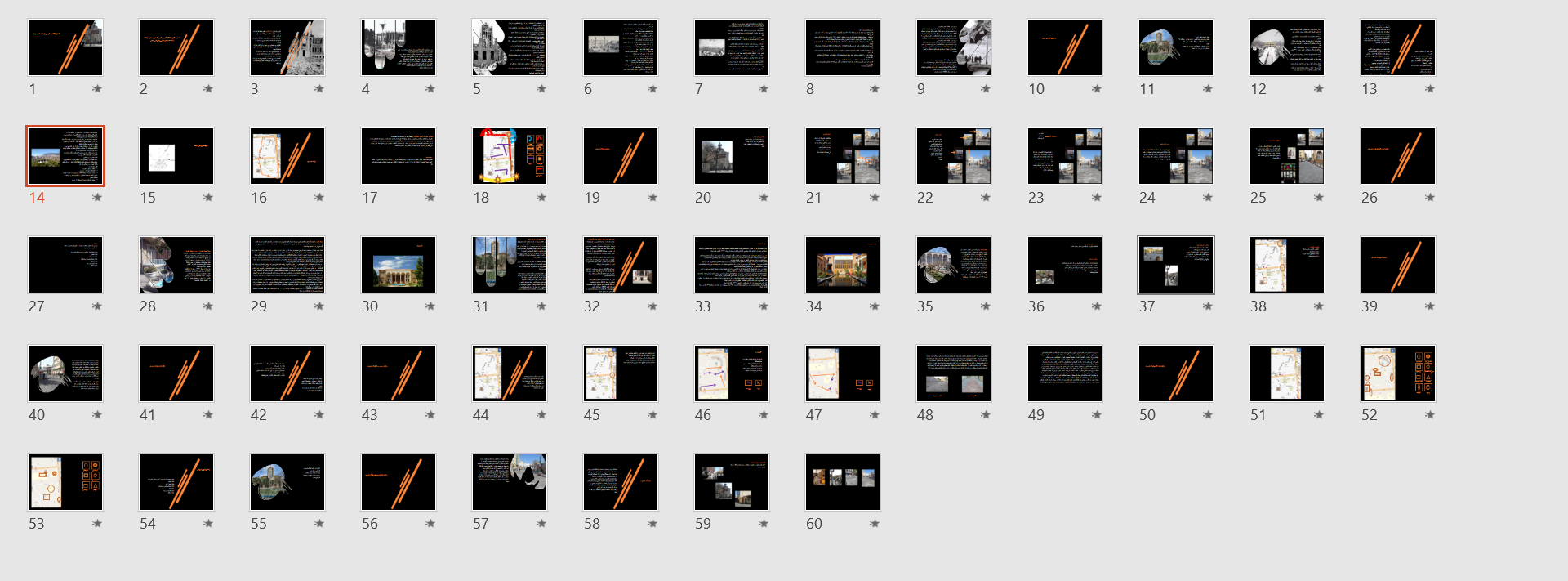
Task: Select slide 18 thumbnail with colorful map
Action: pos(510,156)
